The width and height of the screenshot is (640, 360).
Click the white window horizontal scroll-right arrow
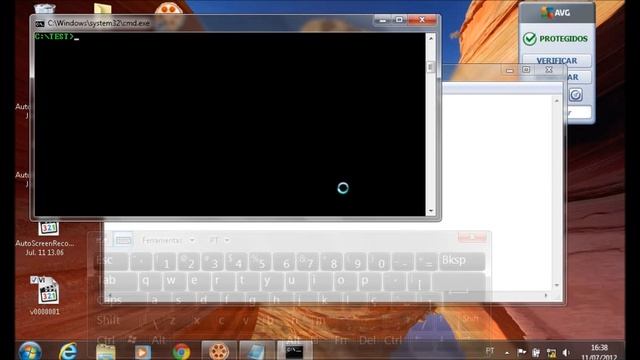(546, 295)
